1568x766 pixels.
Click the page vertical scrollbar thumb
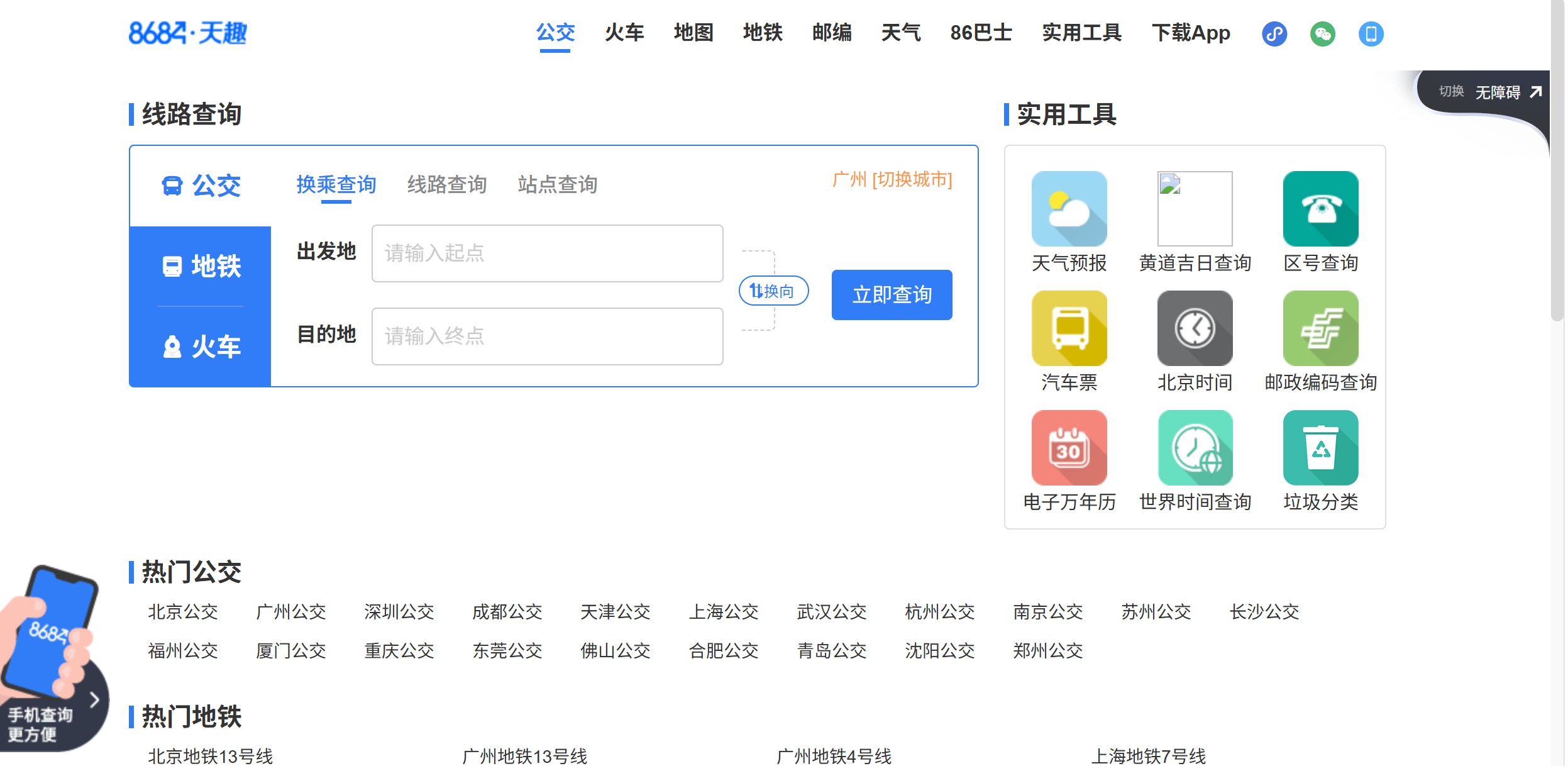coord(1557,160)
